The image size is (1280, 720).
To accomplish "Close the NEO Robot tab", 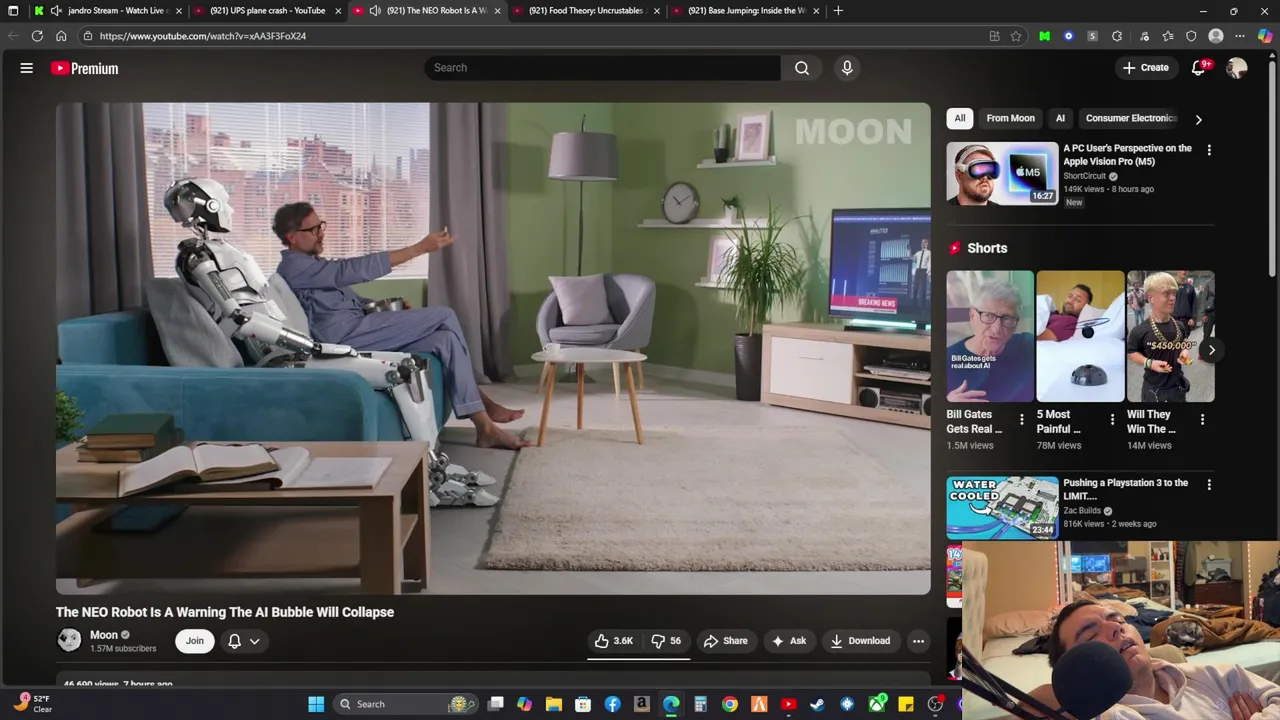I will pos(497,11).
